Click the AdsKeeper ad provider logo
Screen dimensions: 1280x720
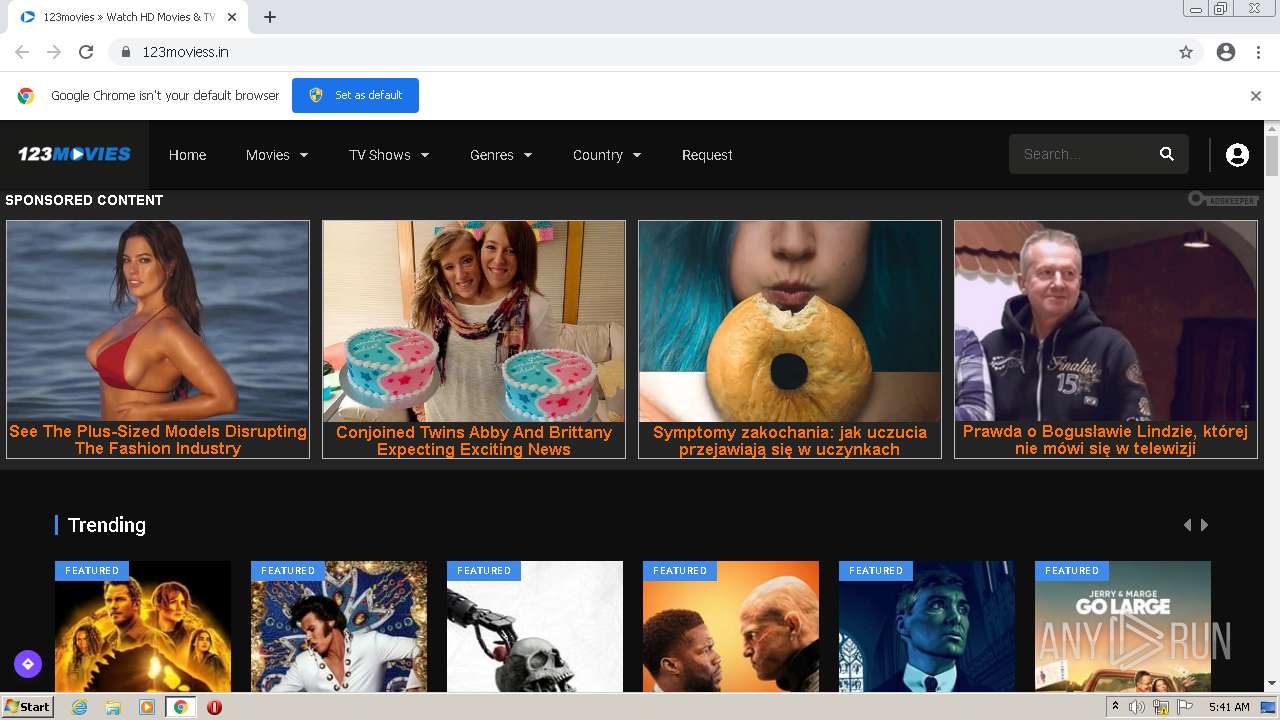coord(1222,199)
